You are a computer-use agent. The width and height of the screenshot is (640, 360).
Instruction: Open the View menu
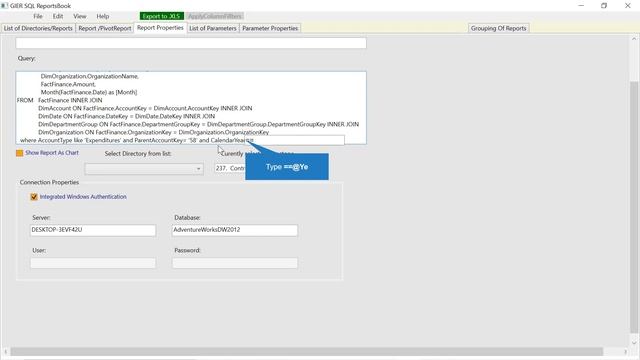tap(80, 16)
